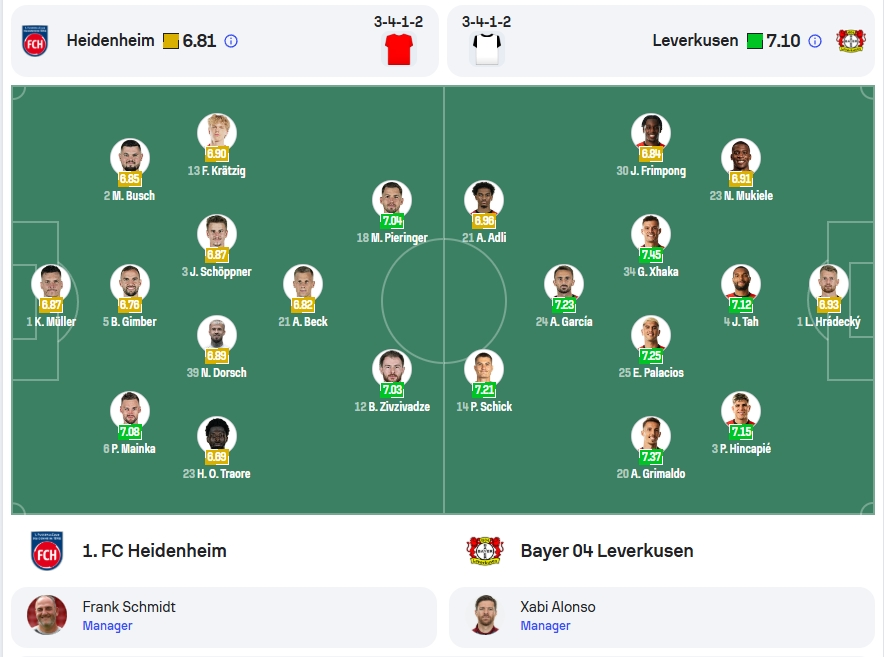Click the Heidenheim 6.81 yellow rating swatch
884x657 pixels.
(171, 41)
